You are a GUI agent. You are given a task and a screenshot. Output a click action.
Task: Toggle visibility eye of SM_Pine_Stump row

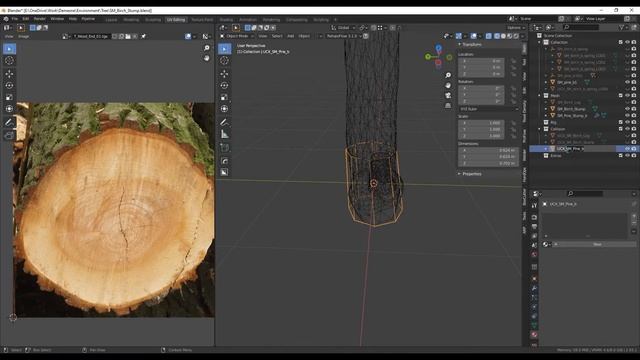(627, 116)
